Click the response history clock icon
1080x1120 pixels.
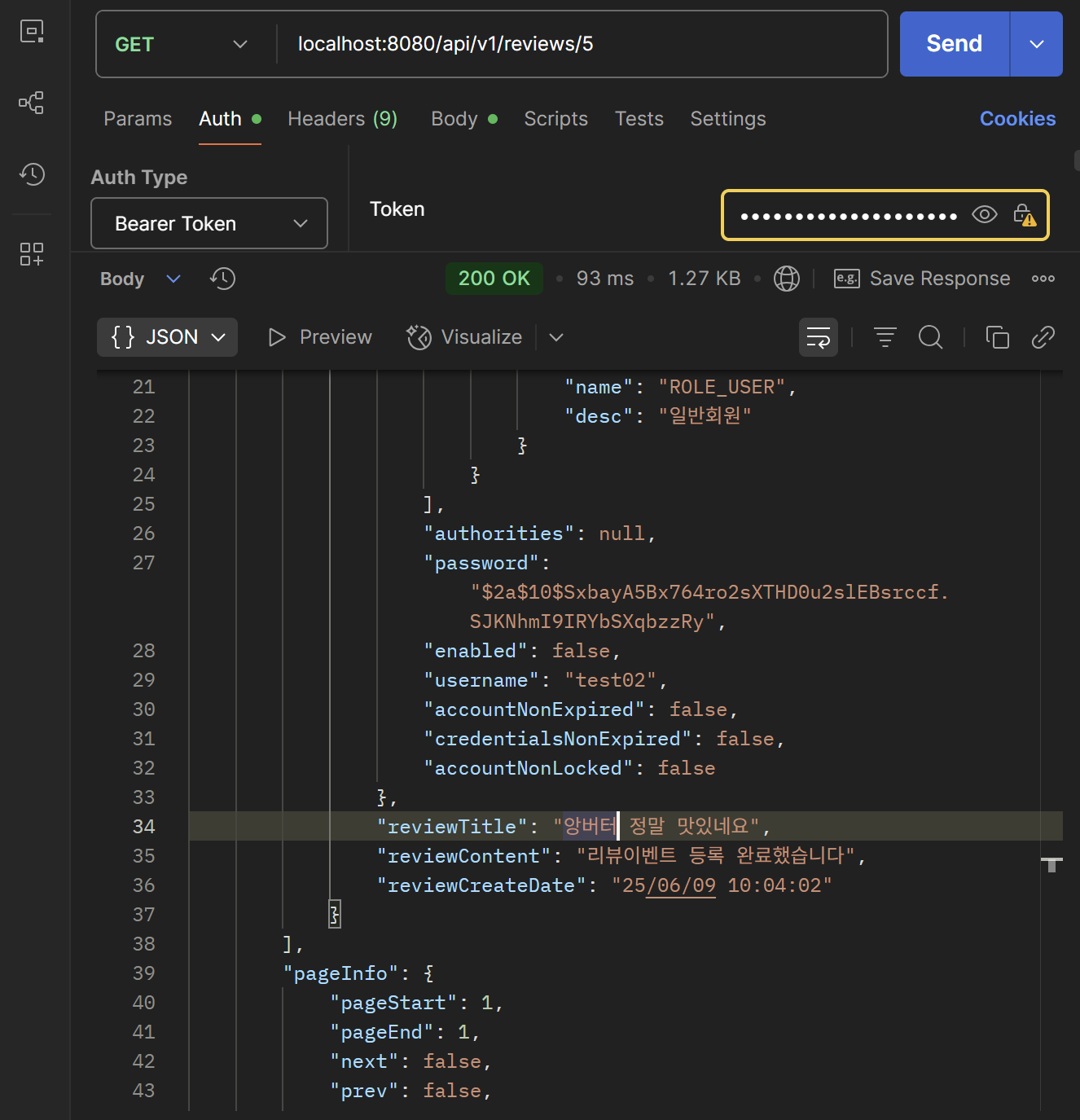(x=222, y=279)
